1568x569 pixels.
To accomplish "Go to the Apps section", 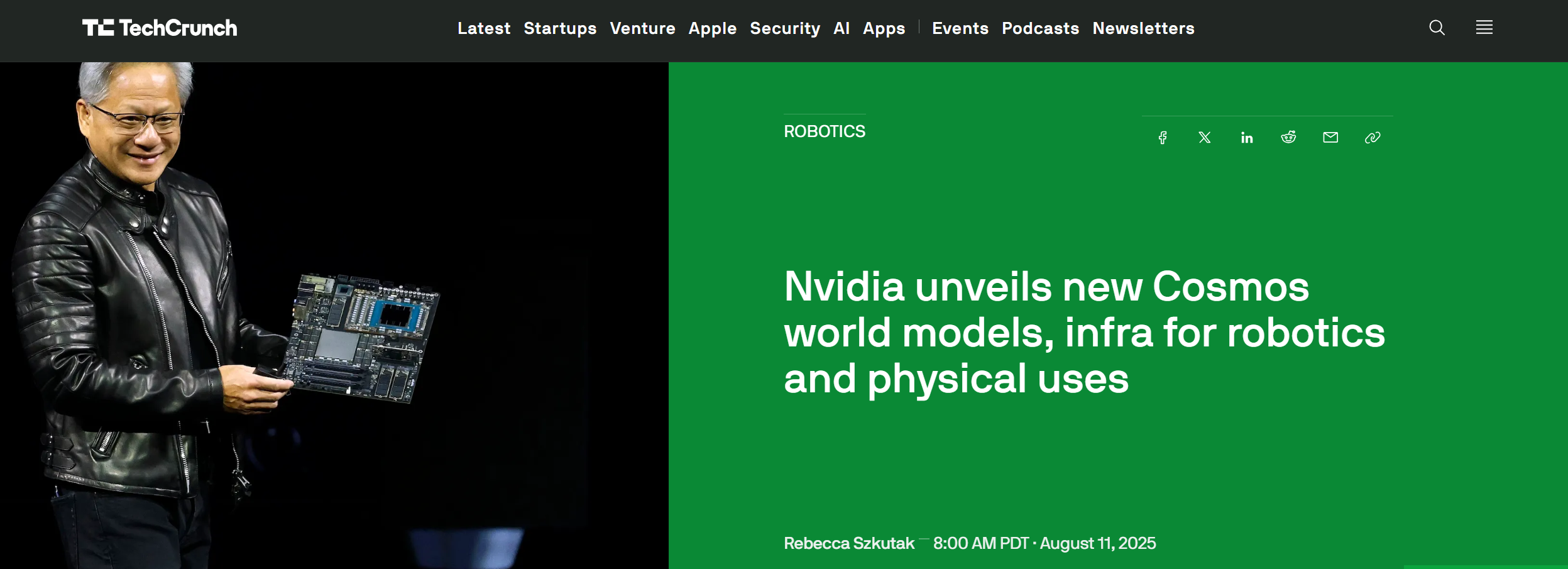I will [x=884, y=28].
